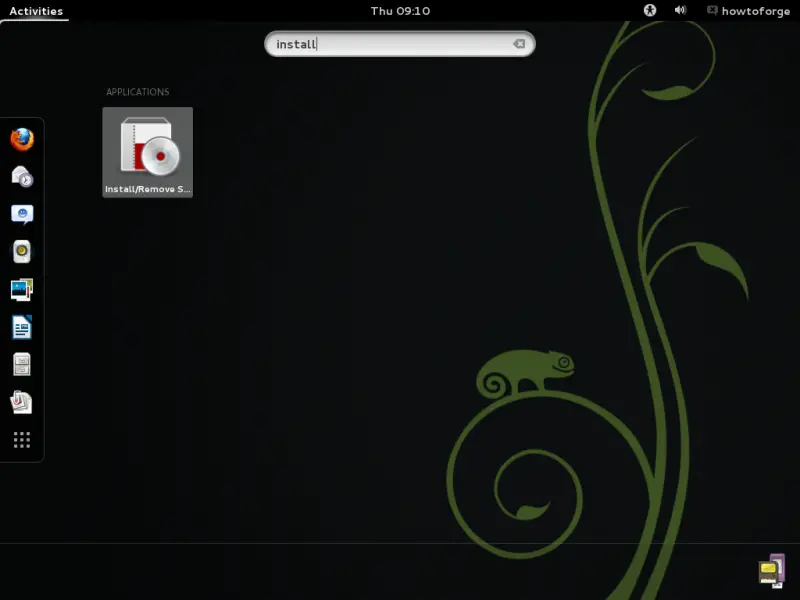
Task: Click the chat status icon beside username
Action: click(712, 11)
